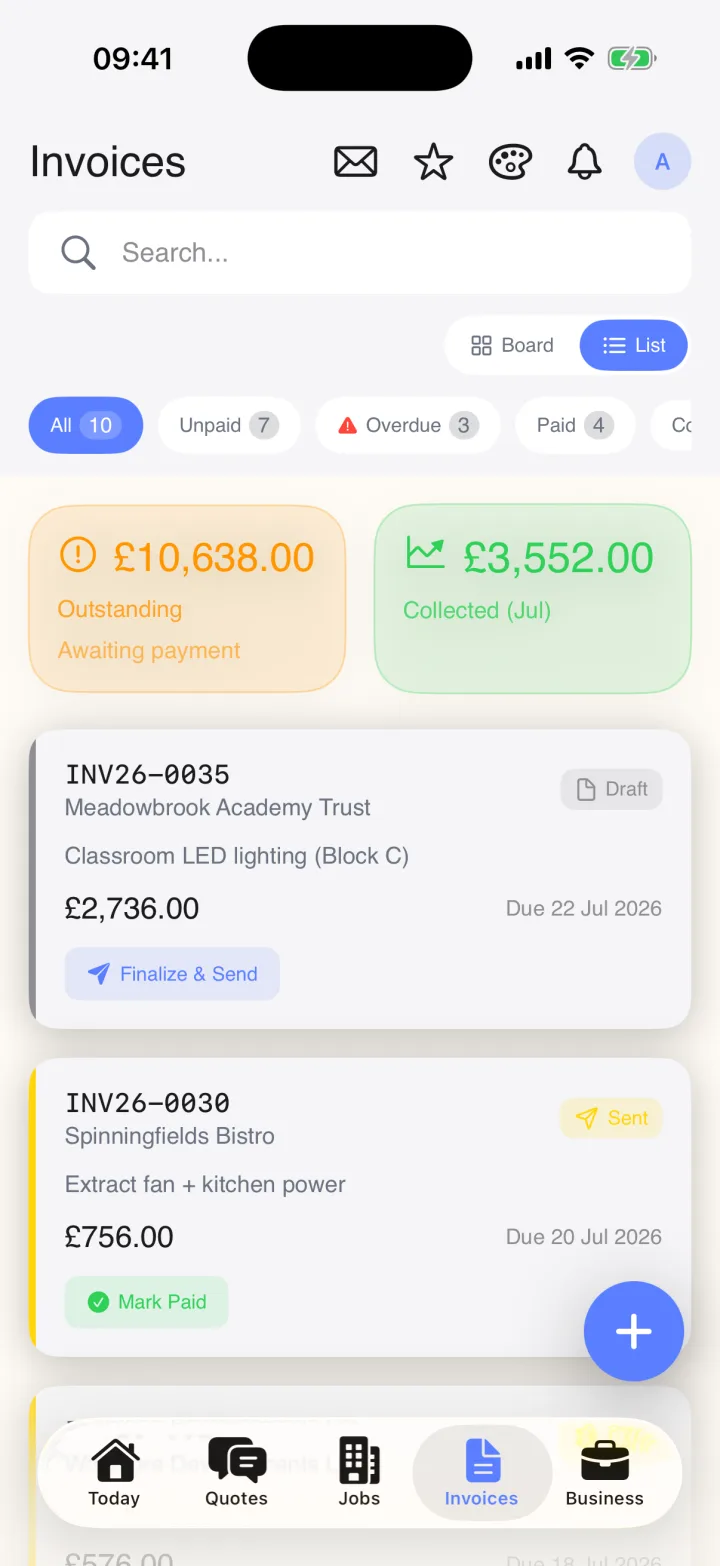Switch to List view
The height and width of the screenshot is (1566, 720).
(634, 345)
